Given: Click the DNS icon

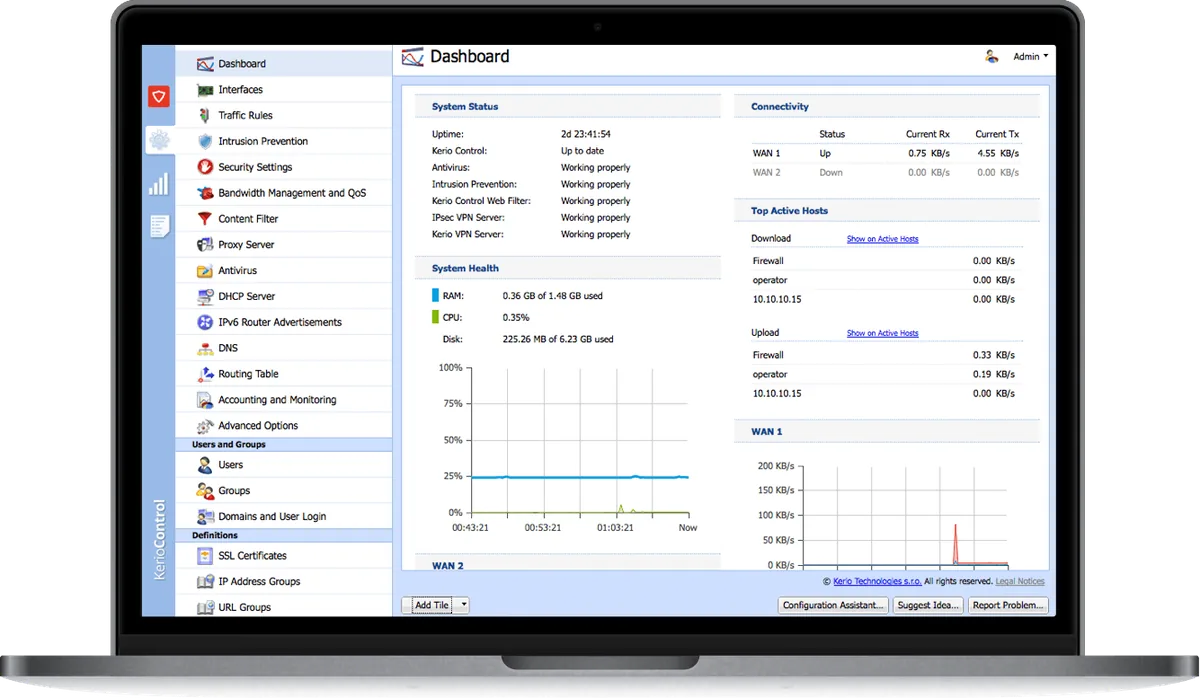Looking at the screenshot, I should coord(205,348).
